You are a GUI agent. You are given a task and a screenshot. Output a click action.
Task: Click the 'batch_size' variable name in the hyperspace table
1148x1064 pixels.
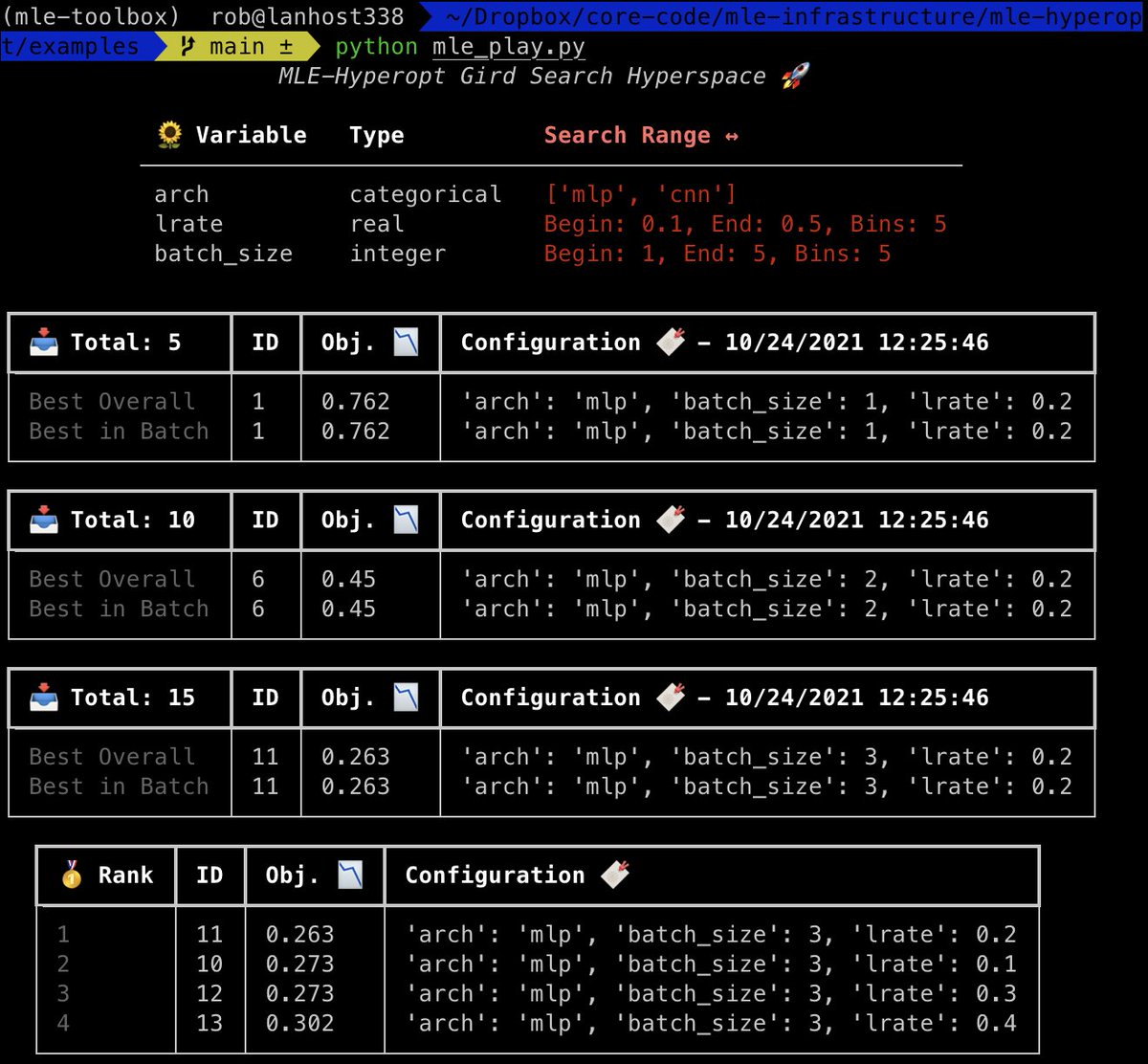point(224,254)
